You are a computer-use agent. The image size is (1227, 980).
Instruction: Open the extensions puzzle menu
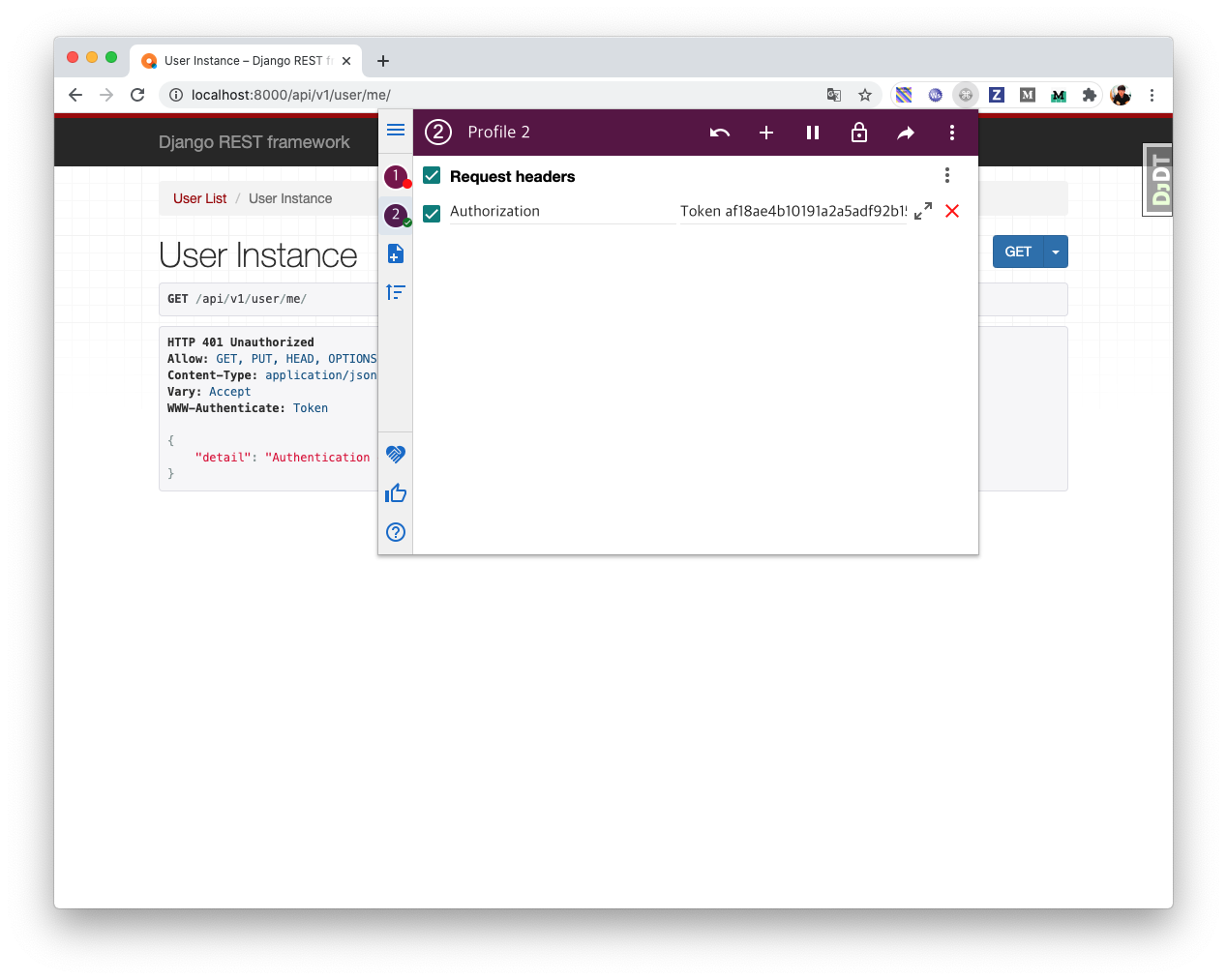coord(1090,95)
